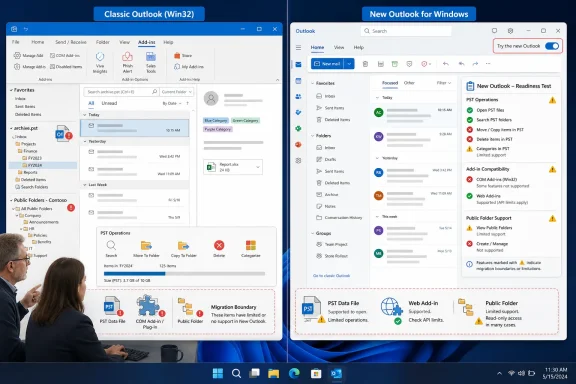Click the magnifier in archive.pst search box
Viewport: 576px width, 384px height.
click(x=154, y=91)
